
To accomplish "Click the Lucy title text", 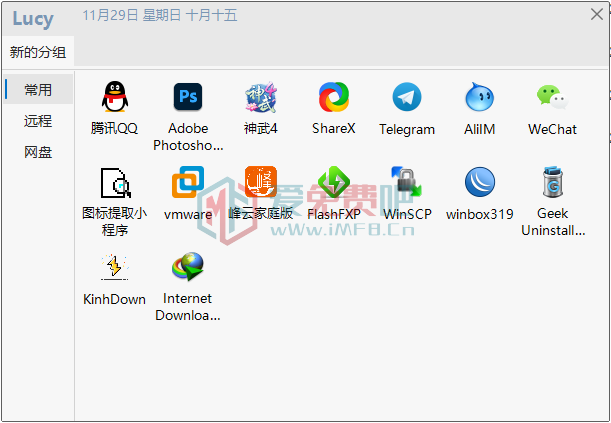I will tap(33, 19).
